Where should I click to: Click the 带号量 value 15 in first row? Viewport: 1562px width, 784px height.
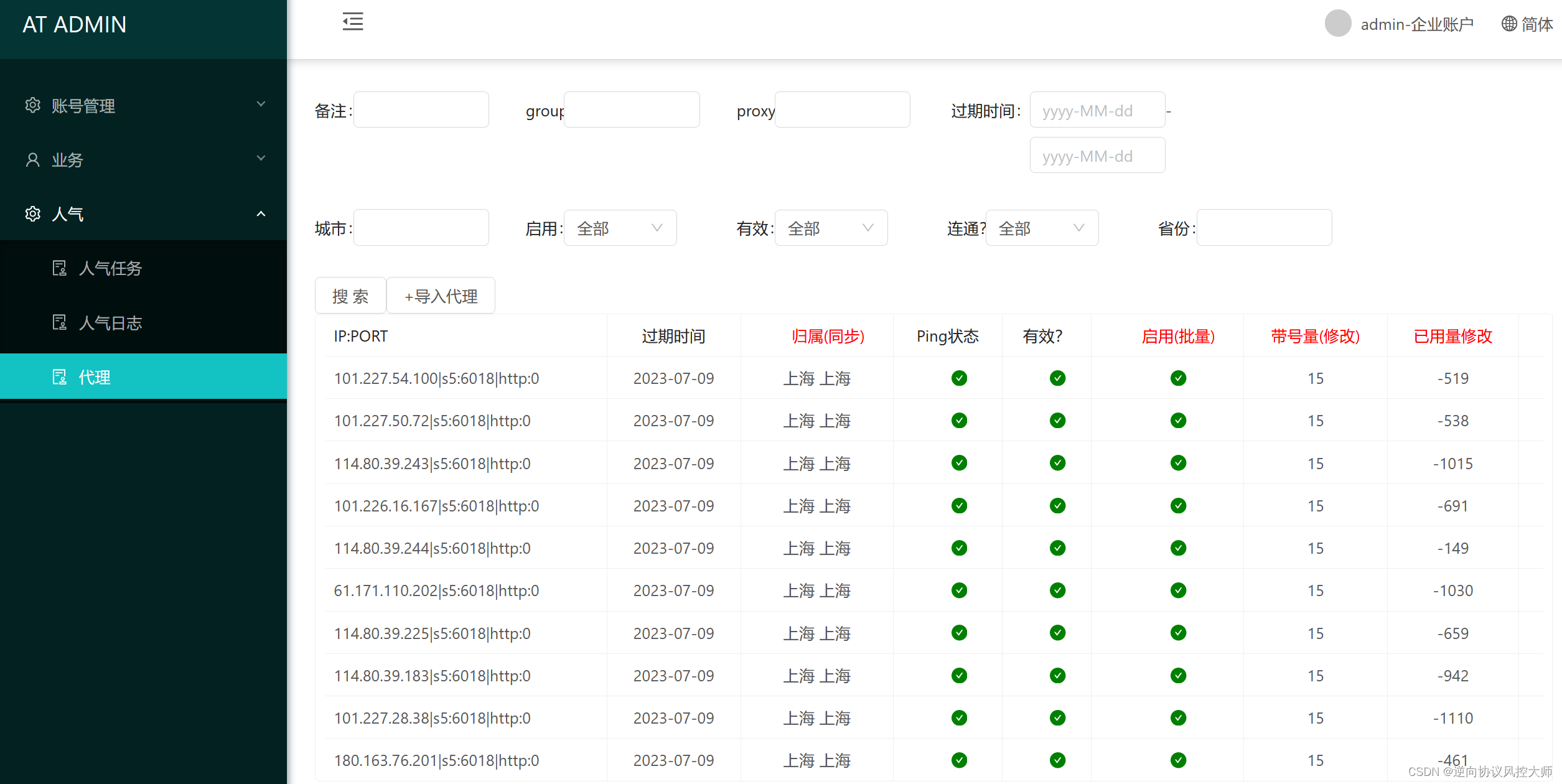1315,378
